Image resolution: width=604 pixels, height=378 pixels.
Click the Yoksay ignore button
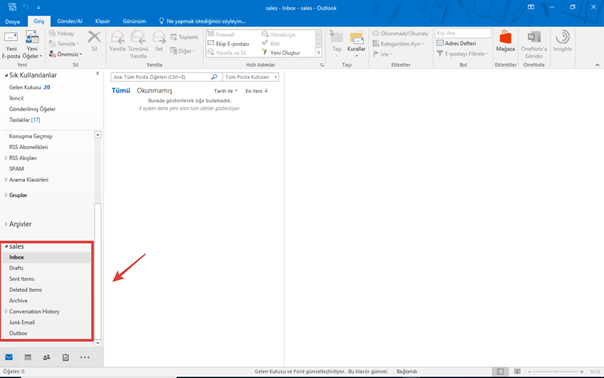click(x=61, y=34)
